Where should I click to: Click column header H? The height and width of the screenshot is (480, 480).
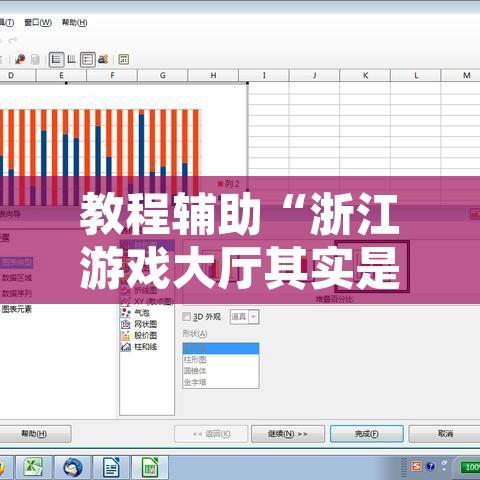point(213,76)
